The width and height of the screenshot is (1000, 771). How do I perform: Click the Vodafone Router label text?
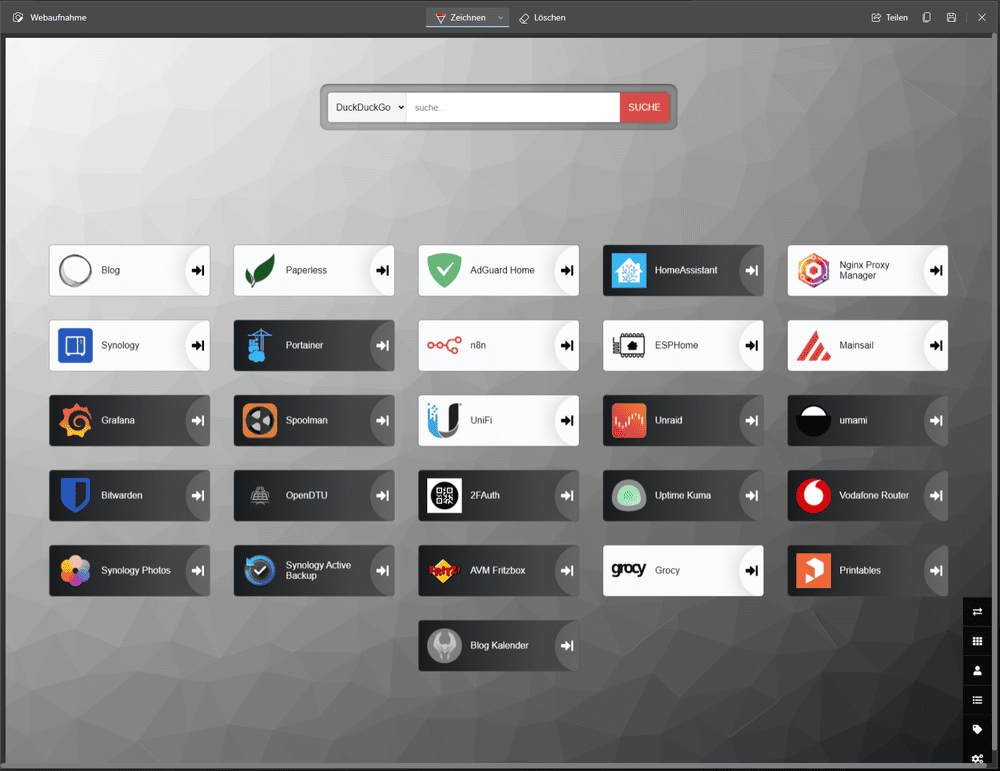874,496
